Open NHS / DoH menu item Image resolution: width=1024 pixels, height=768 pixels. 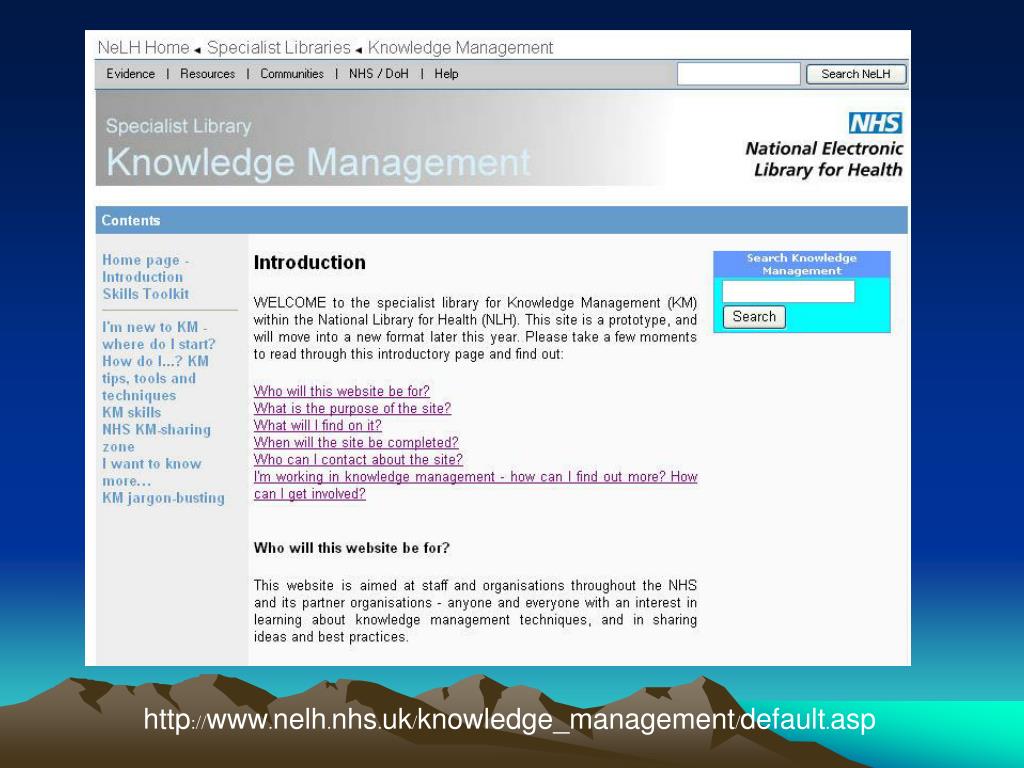(379, 74)
